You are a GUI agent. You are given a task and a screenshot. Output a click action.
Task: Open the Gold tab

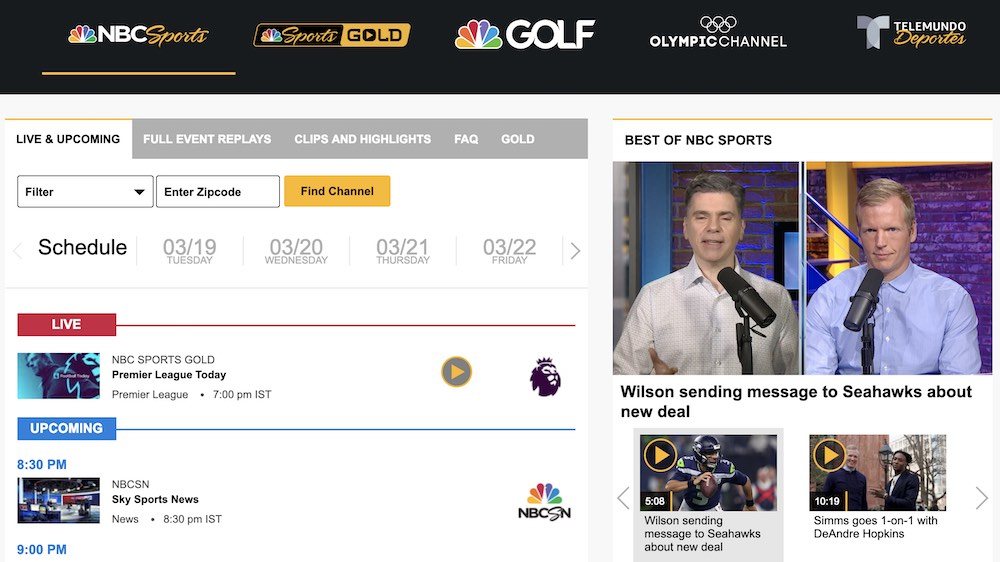point(518,139)
